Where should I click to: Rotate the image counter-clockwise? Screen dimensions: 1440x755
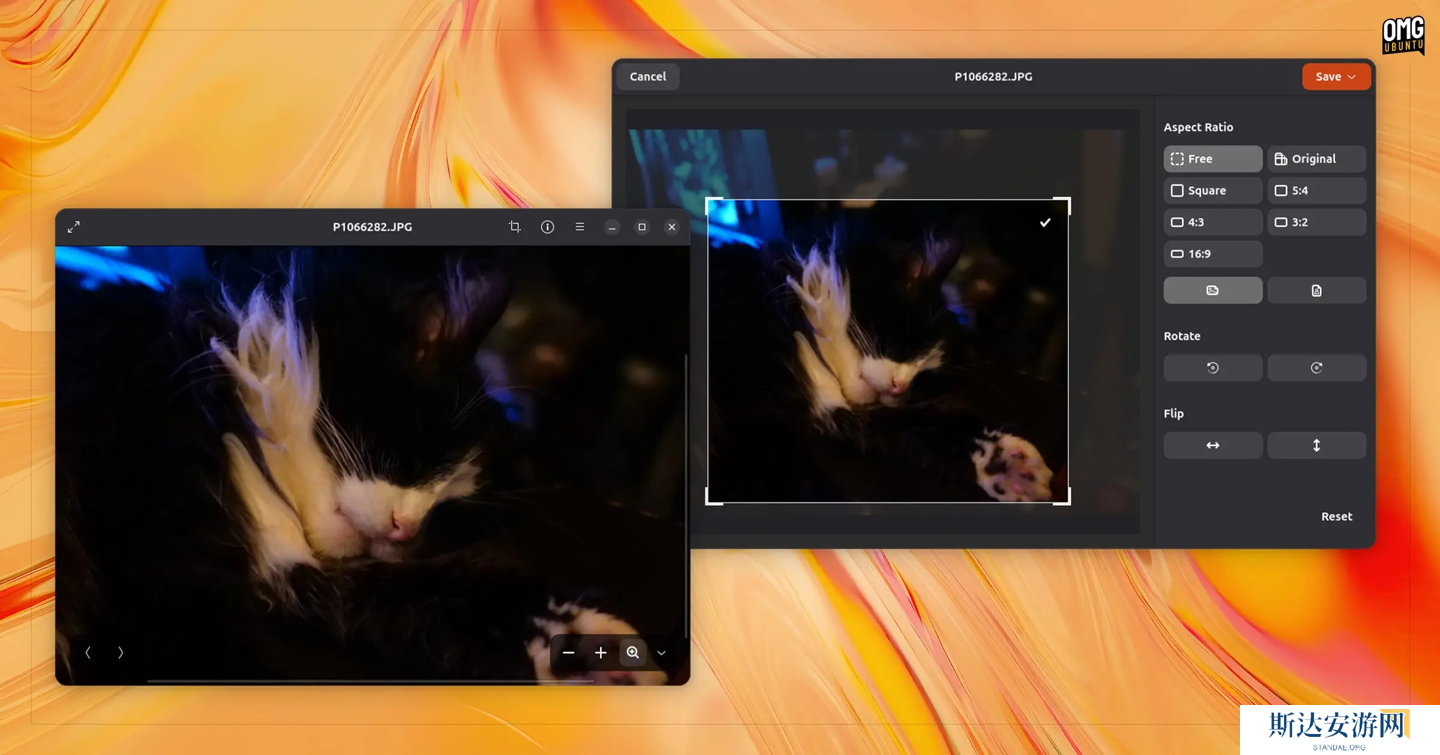tap(1212, 368)
